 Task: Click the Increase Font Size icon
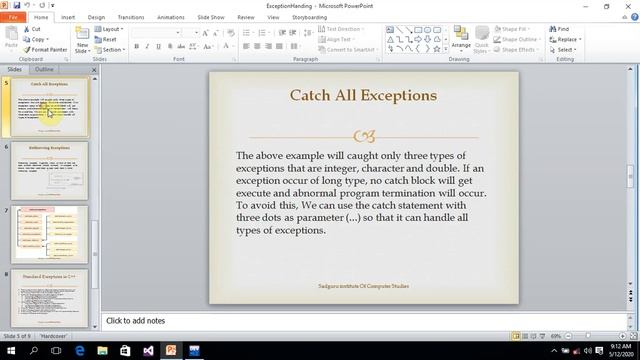click(x=205, y=33)
